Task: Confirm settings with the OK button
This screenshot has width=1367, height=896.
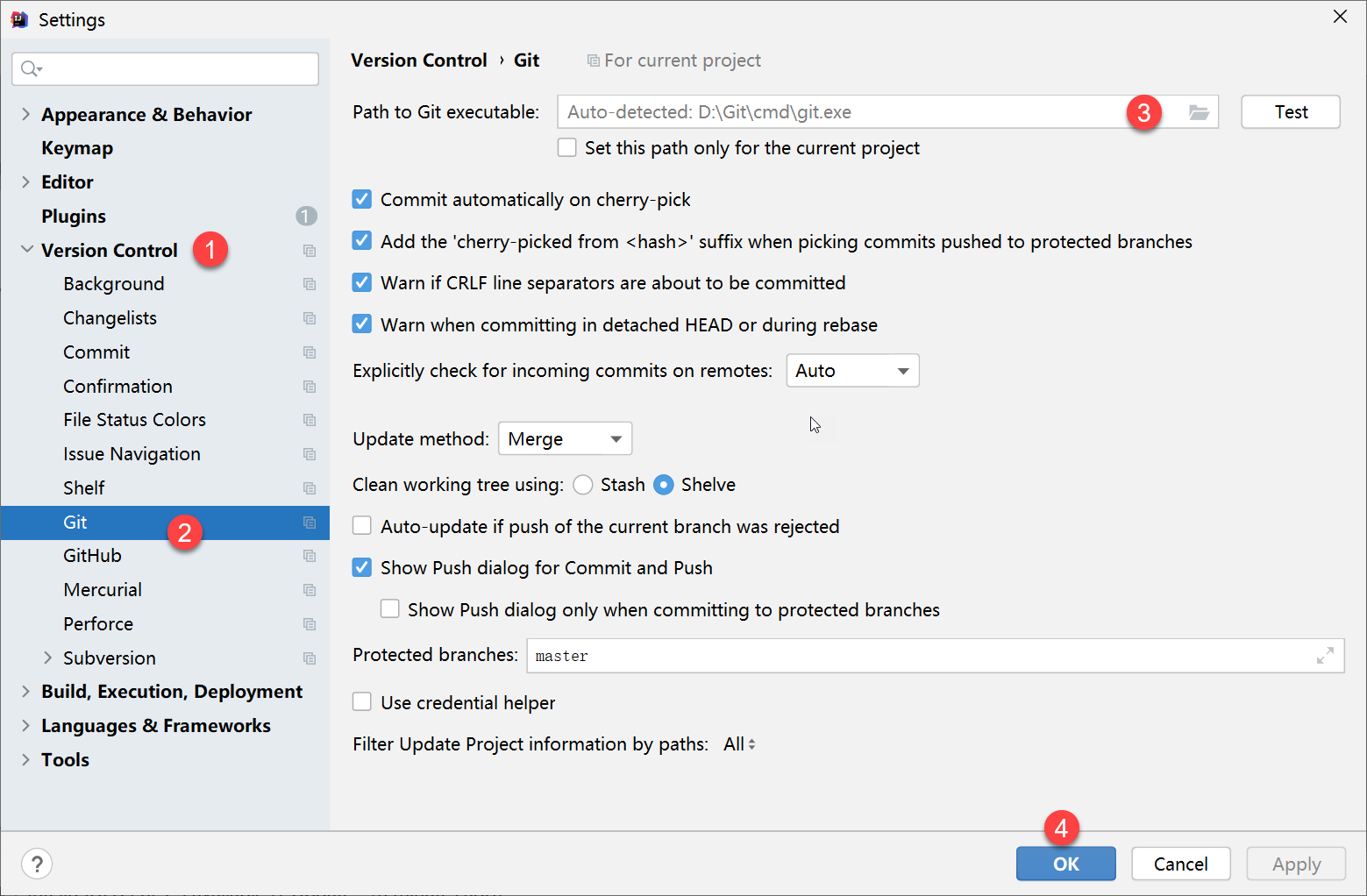Action: coord(1066,864)
